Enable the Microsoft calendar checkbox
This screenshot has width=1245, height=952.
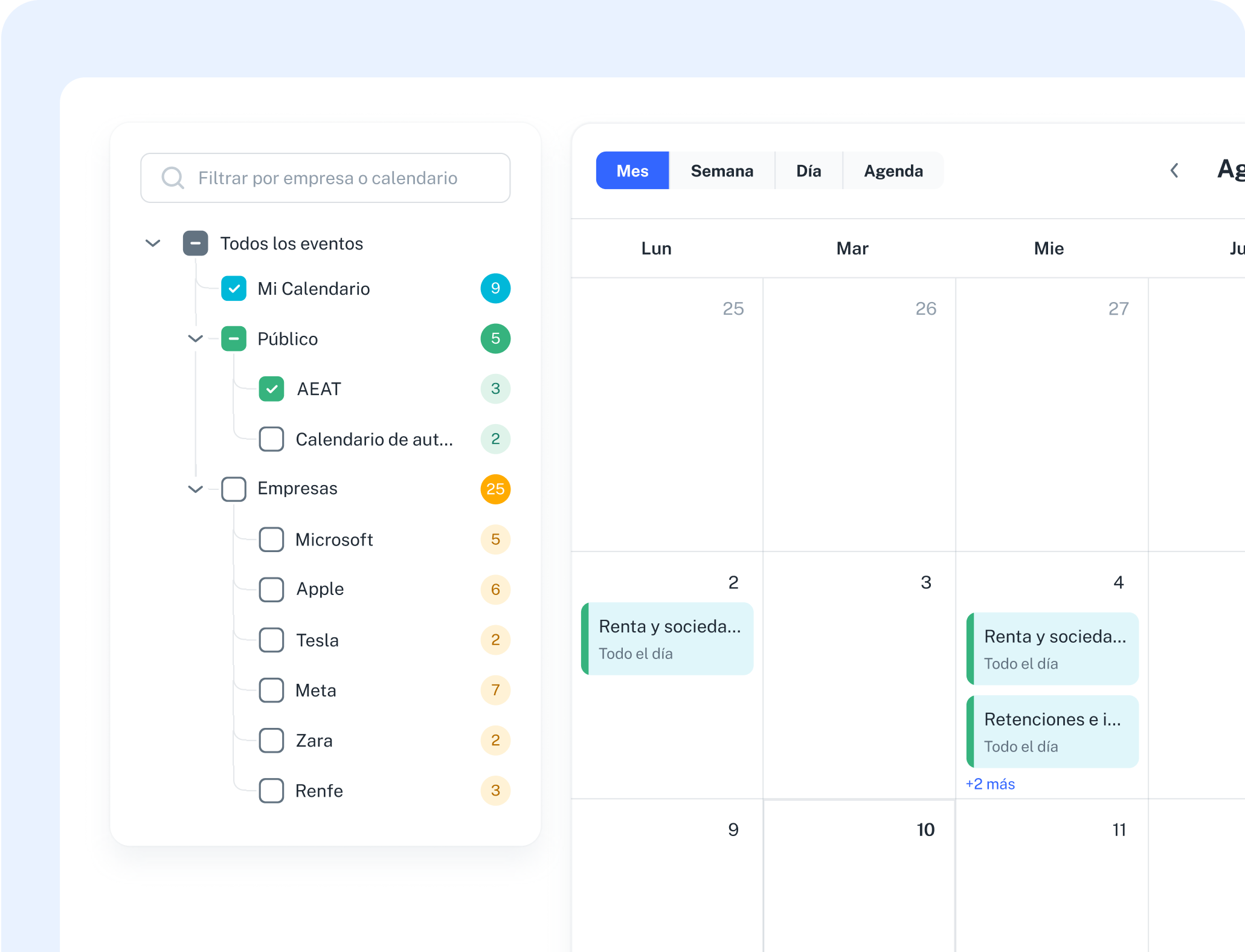click(272, 539)
